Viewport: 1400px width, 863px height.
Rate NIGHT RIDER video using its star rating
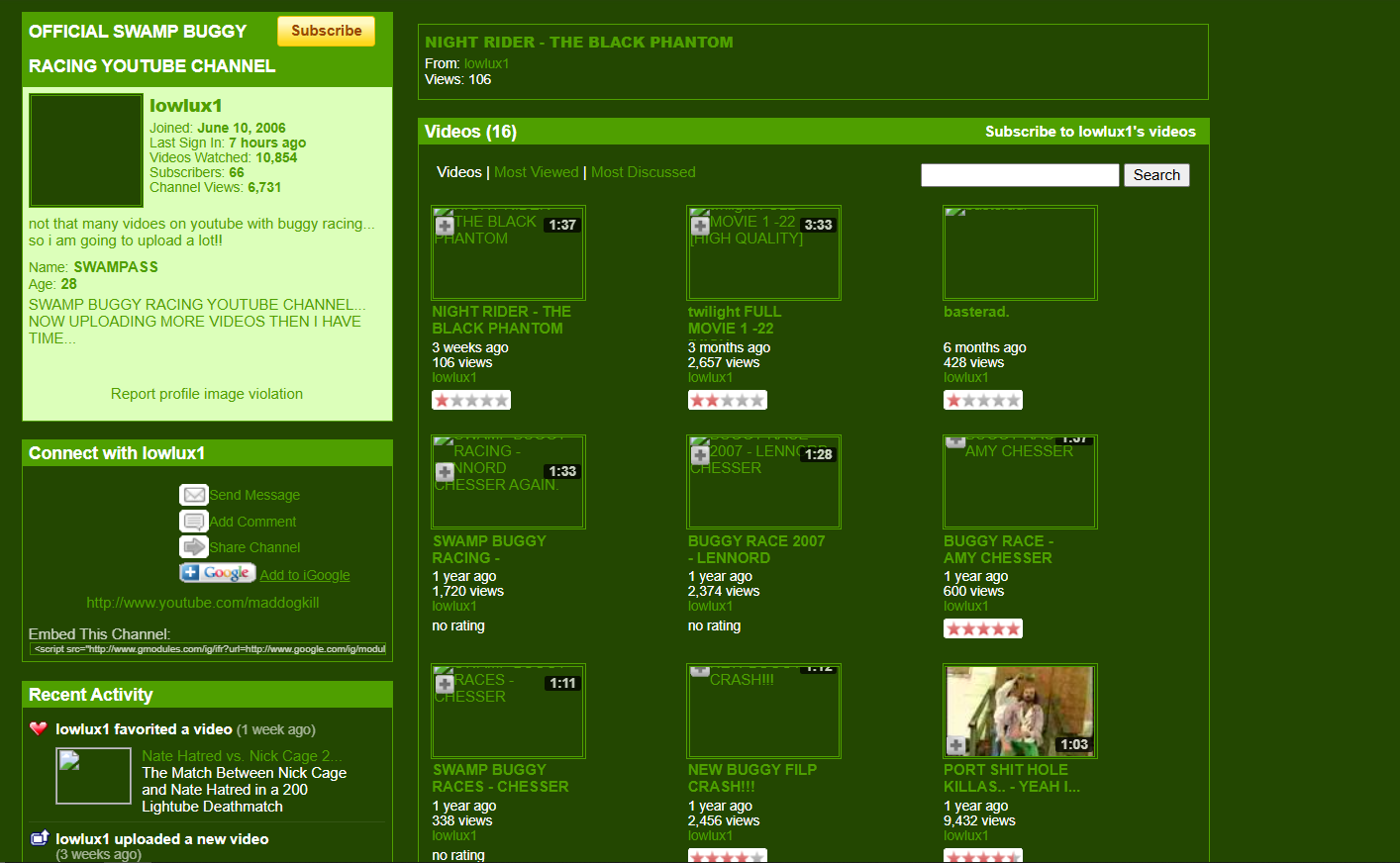click(471, 400)
